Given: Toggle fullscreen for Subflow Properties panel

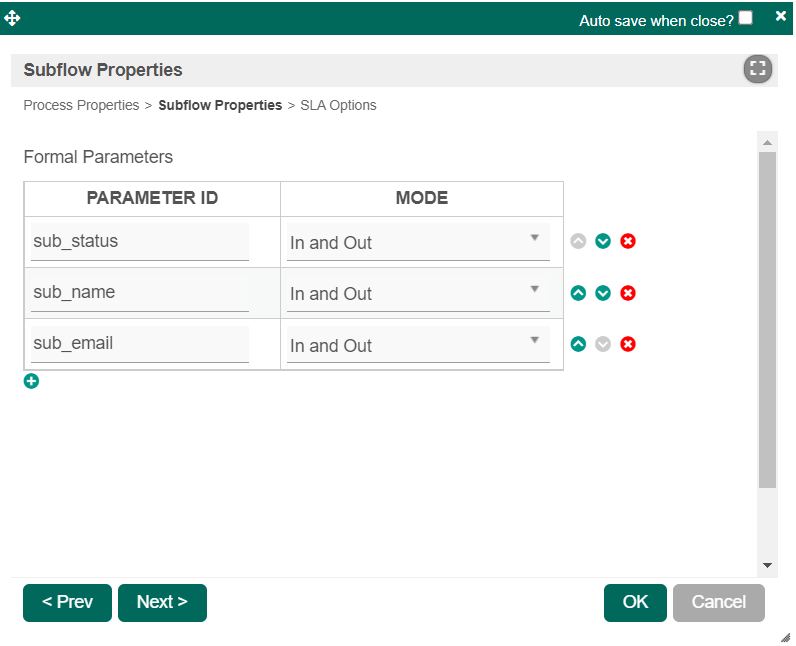Looking at the screenshot, I should [x=758, y=69].
